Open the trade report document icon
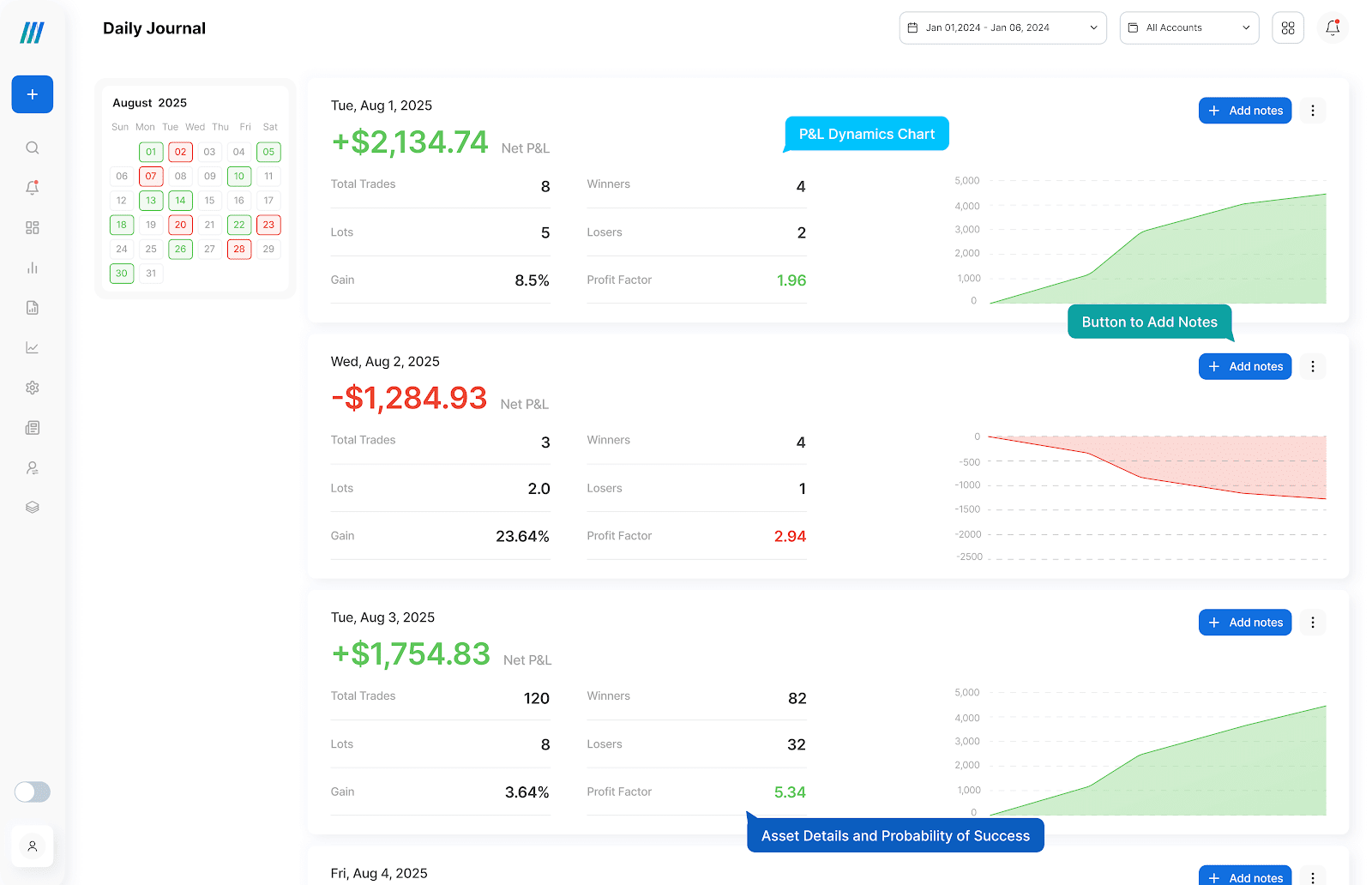Viewport: 1372px width, 885px height. coord(32,307)
